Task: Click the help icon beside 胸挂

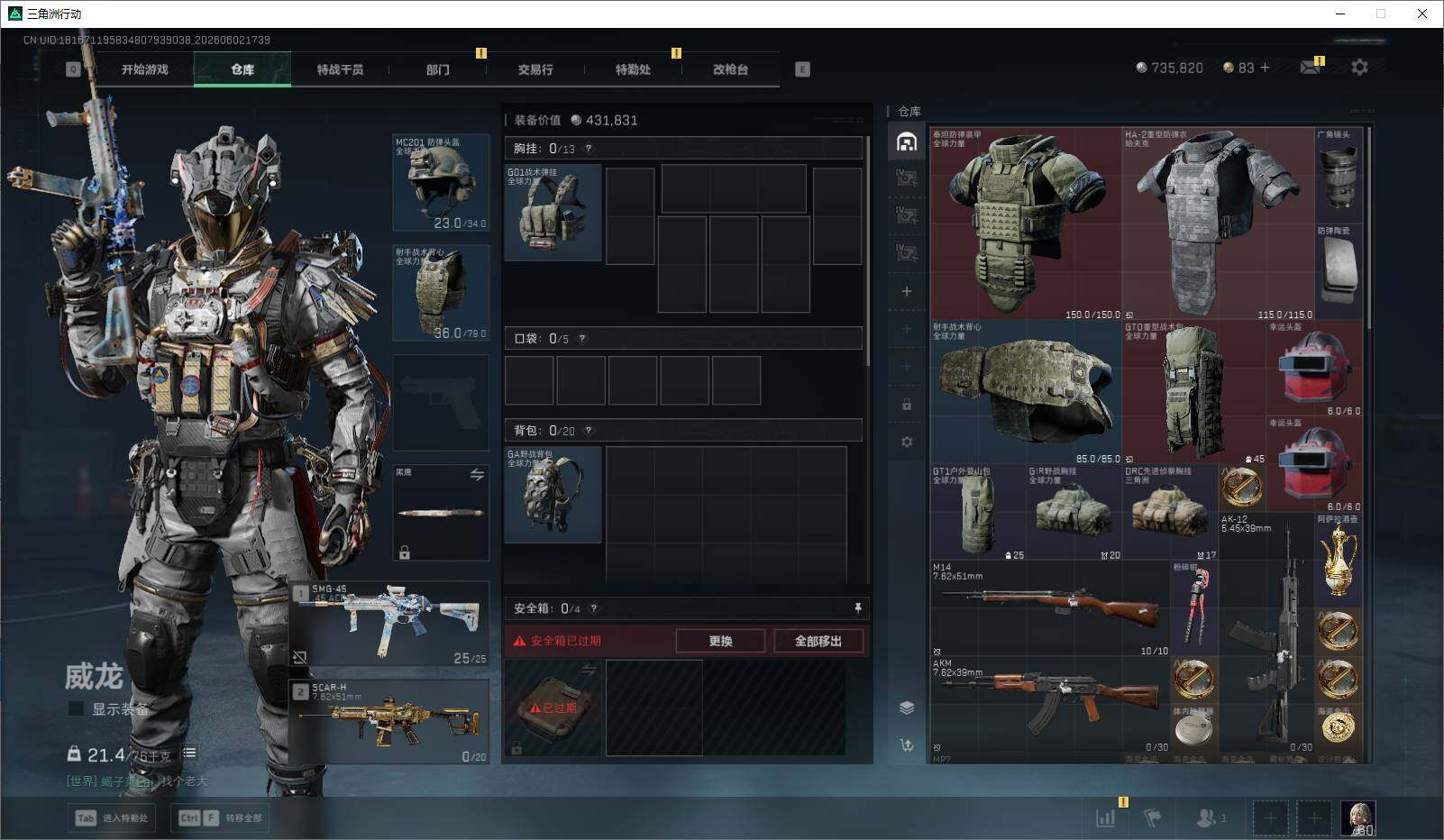Action: pyautogui.click(x=589, y=149)
